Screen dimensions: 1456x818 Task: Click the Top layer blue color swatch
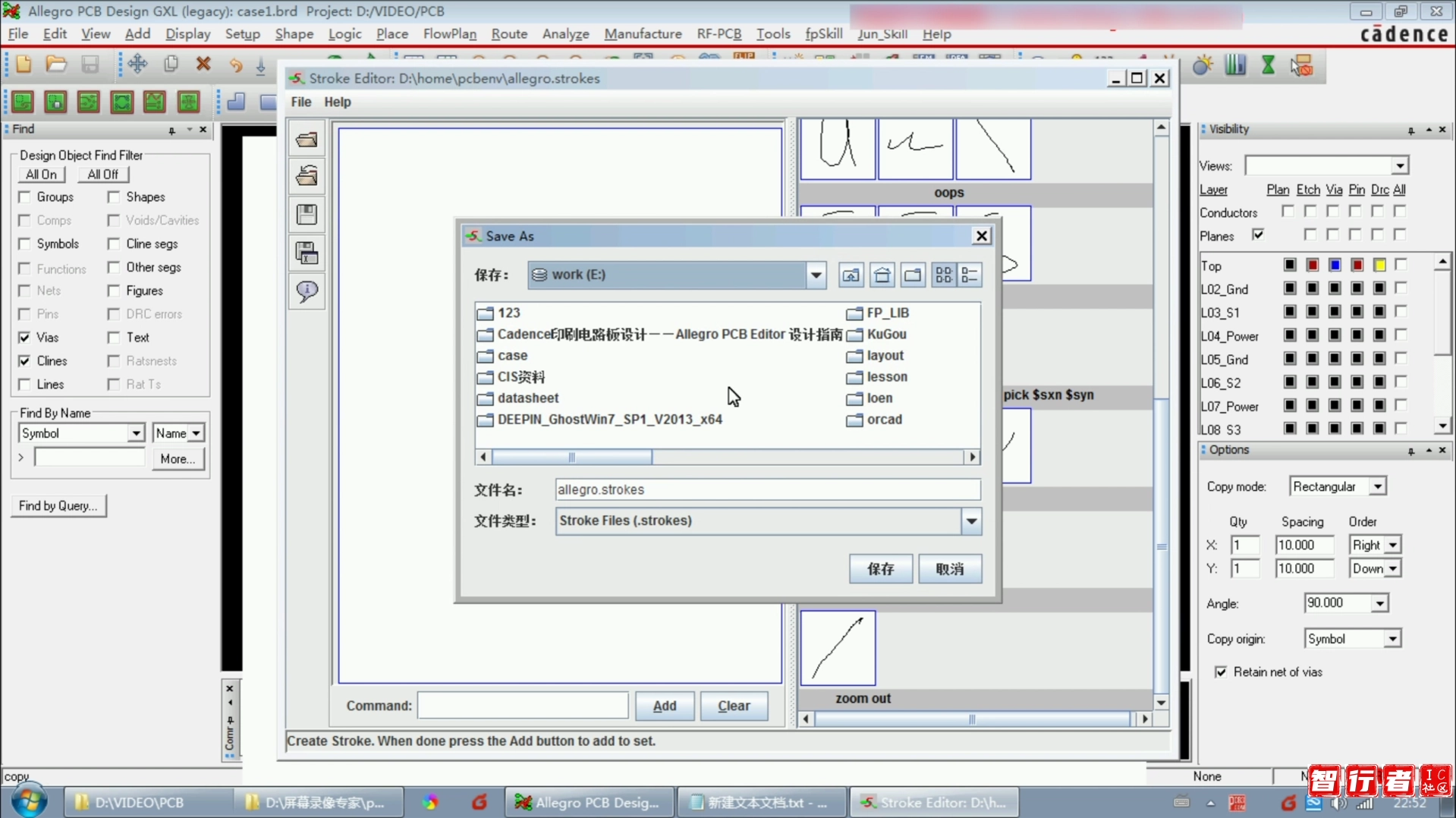click(x=1335, y=265)
